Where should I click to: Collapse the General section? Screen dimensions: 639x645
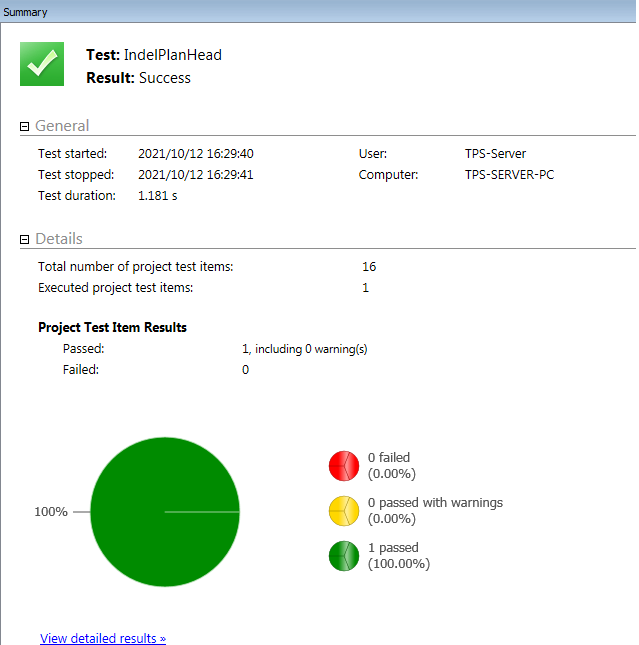click(25, 127)
